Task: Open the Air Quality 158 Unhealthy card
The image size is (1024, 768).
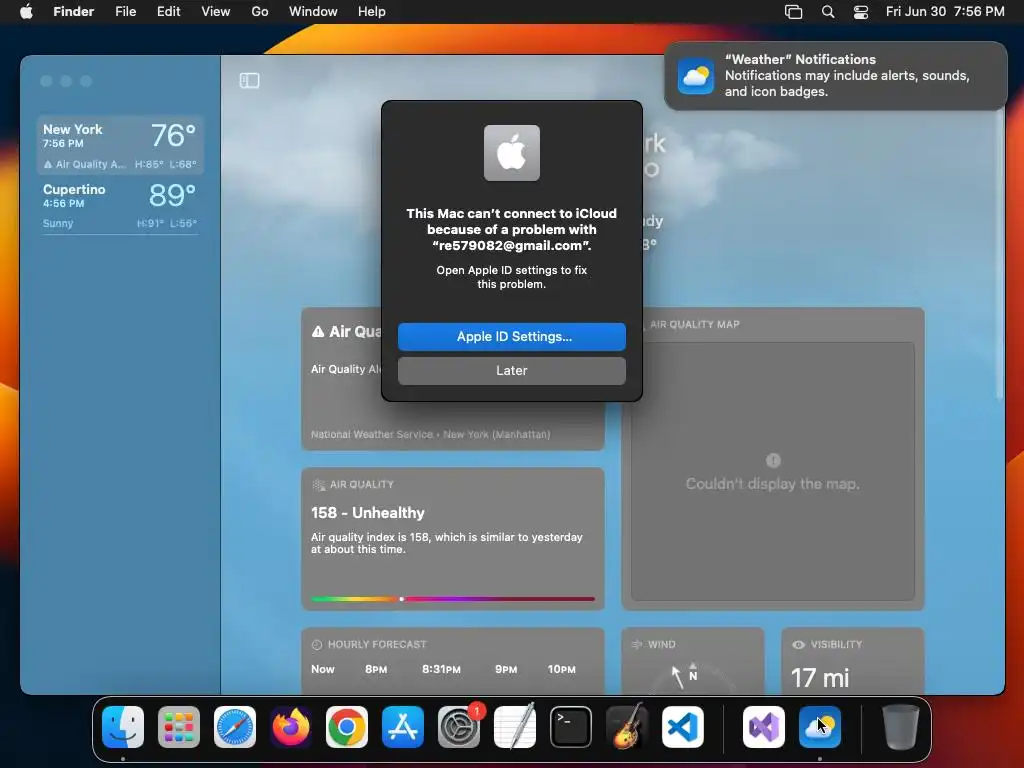Action: 453,539
